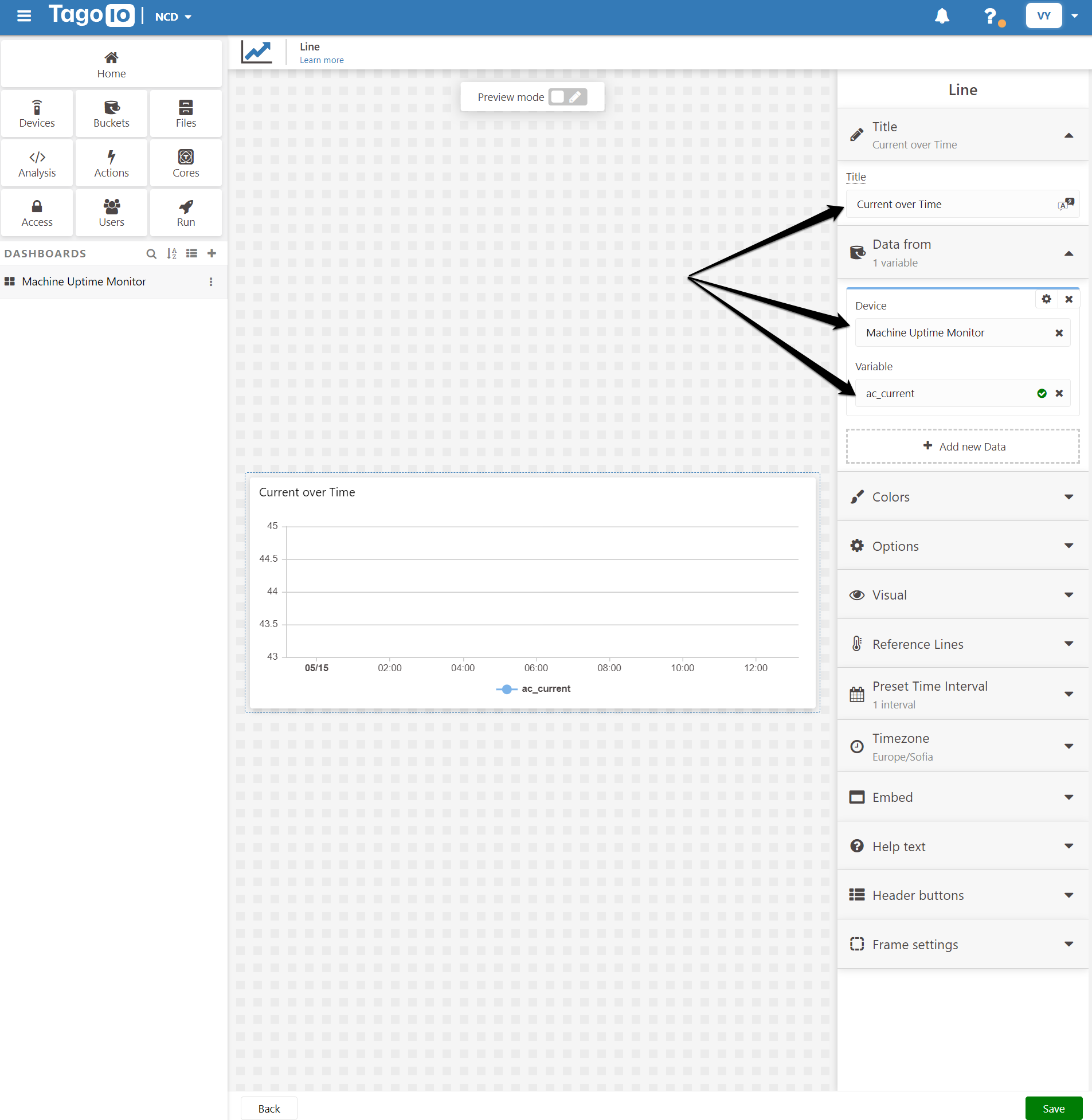Search dashboards with magnifier icon
This screenshot has width=1092, height=1120.
(151, 253)
